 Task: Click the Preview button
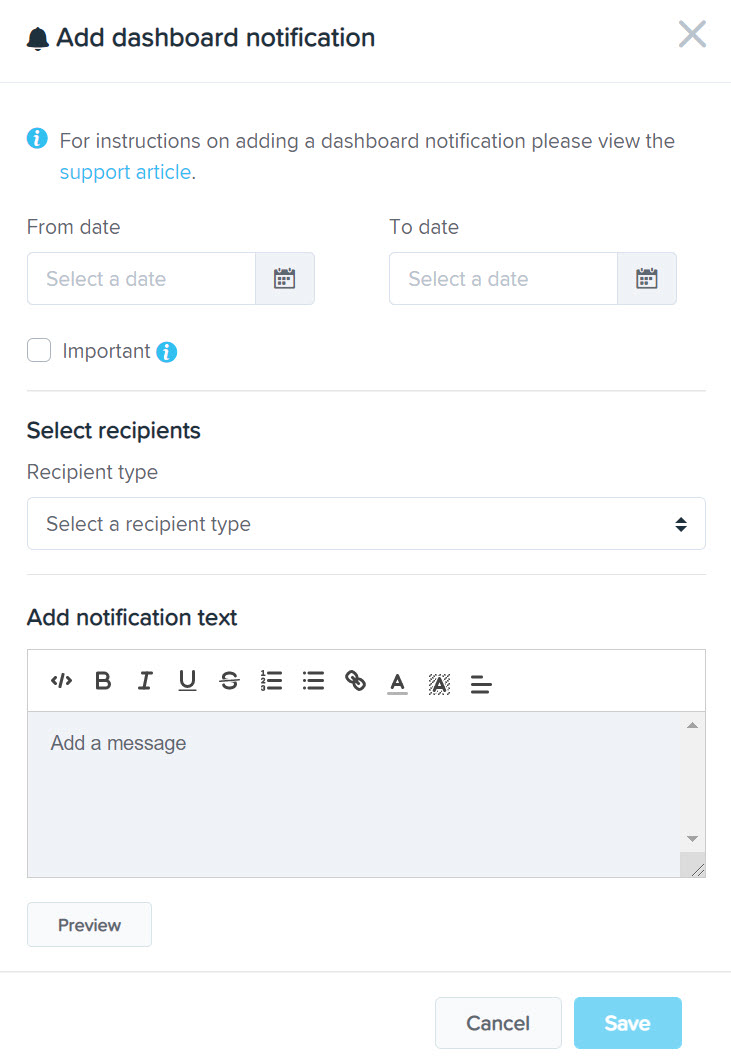[x=89, y=924]
